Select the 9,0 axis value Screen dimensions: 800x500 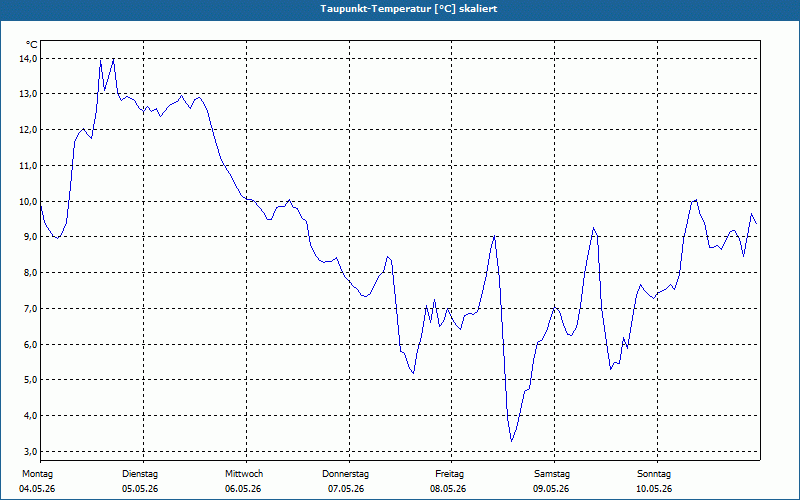[x=30, y=237]
